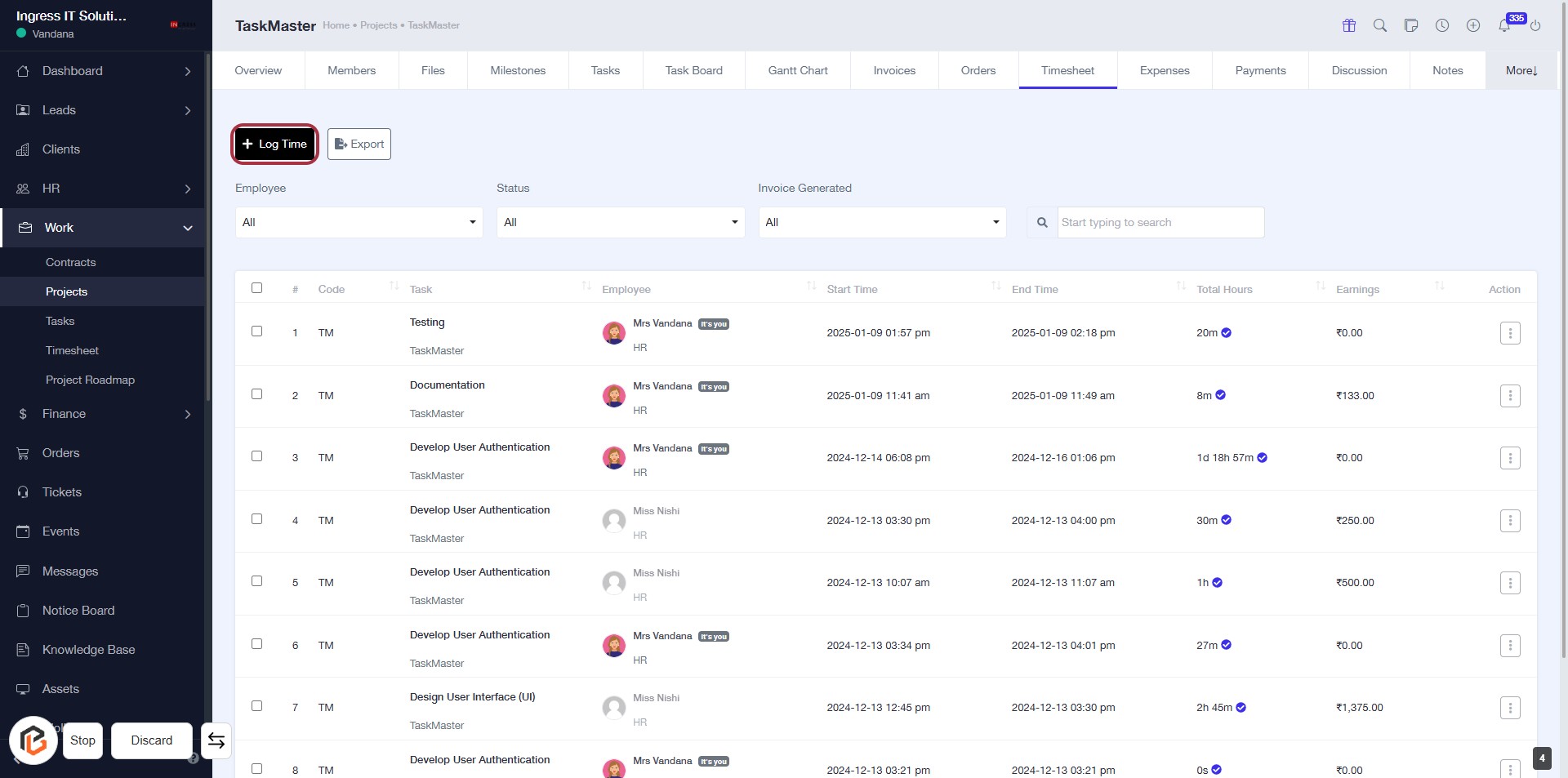Open sticky notes icon in header
The width and height of the screenshot is (1568, 778).
tap(1411, 26)
